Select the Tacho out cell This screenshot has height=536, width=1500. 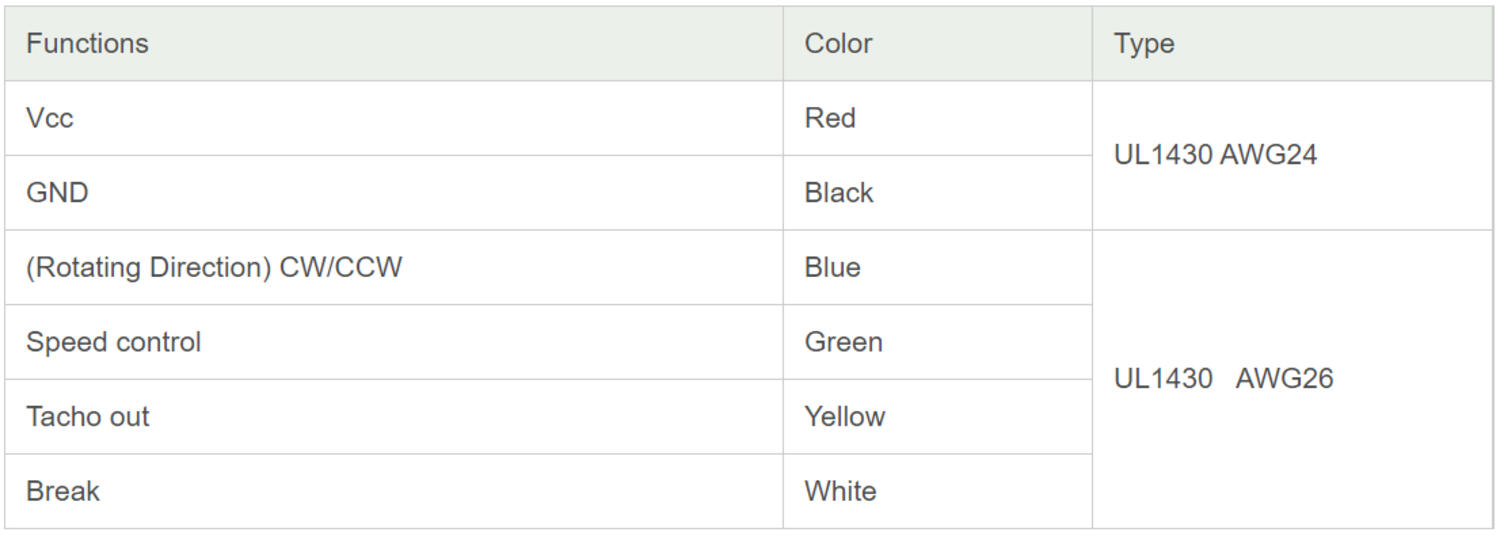[88, 416]
